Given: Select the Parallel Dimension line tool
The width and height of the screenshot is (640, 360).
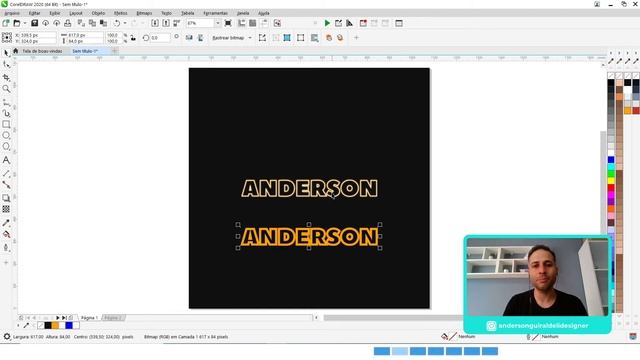Looking at the screenshot, I should tap(6, 174).
